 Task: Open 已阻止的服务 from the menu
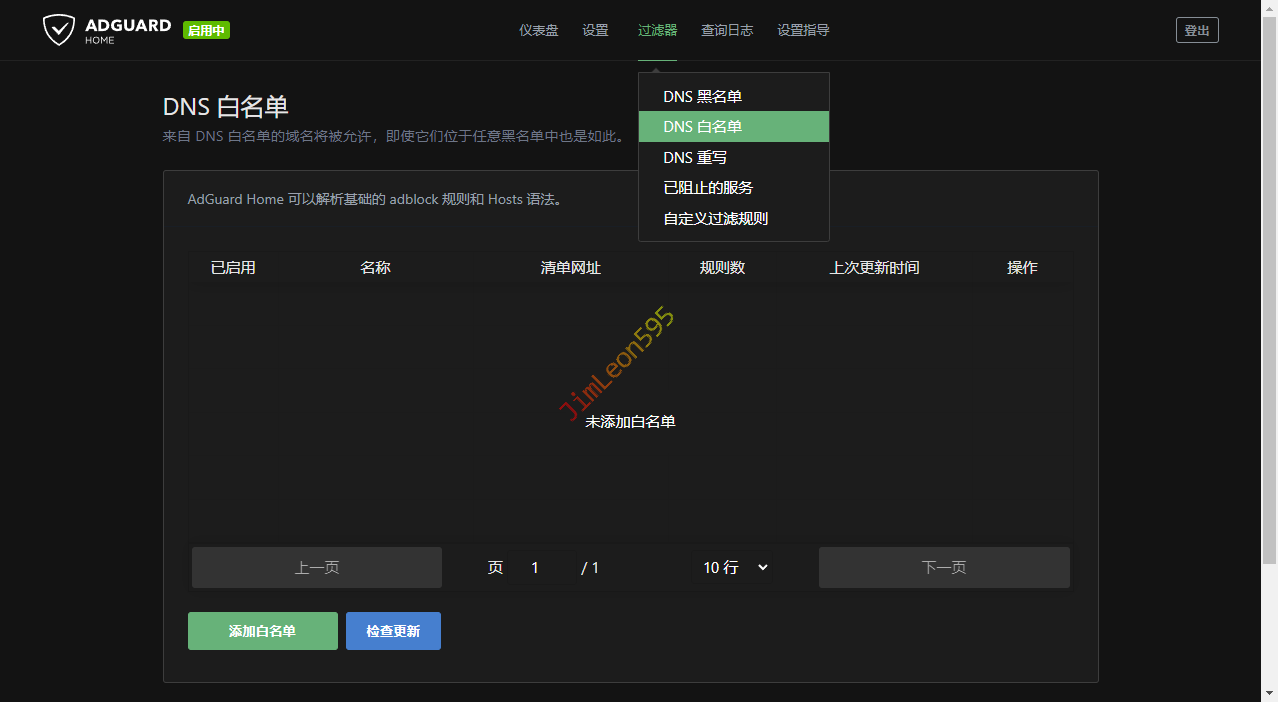point(708,188)
